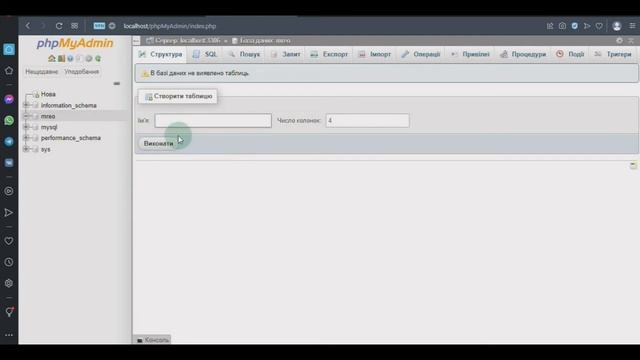
Task: Focus the table name input field
Action: (x=213, y=120)
